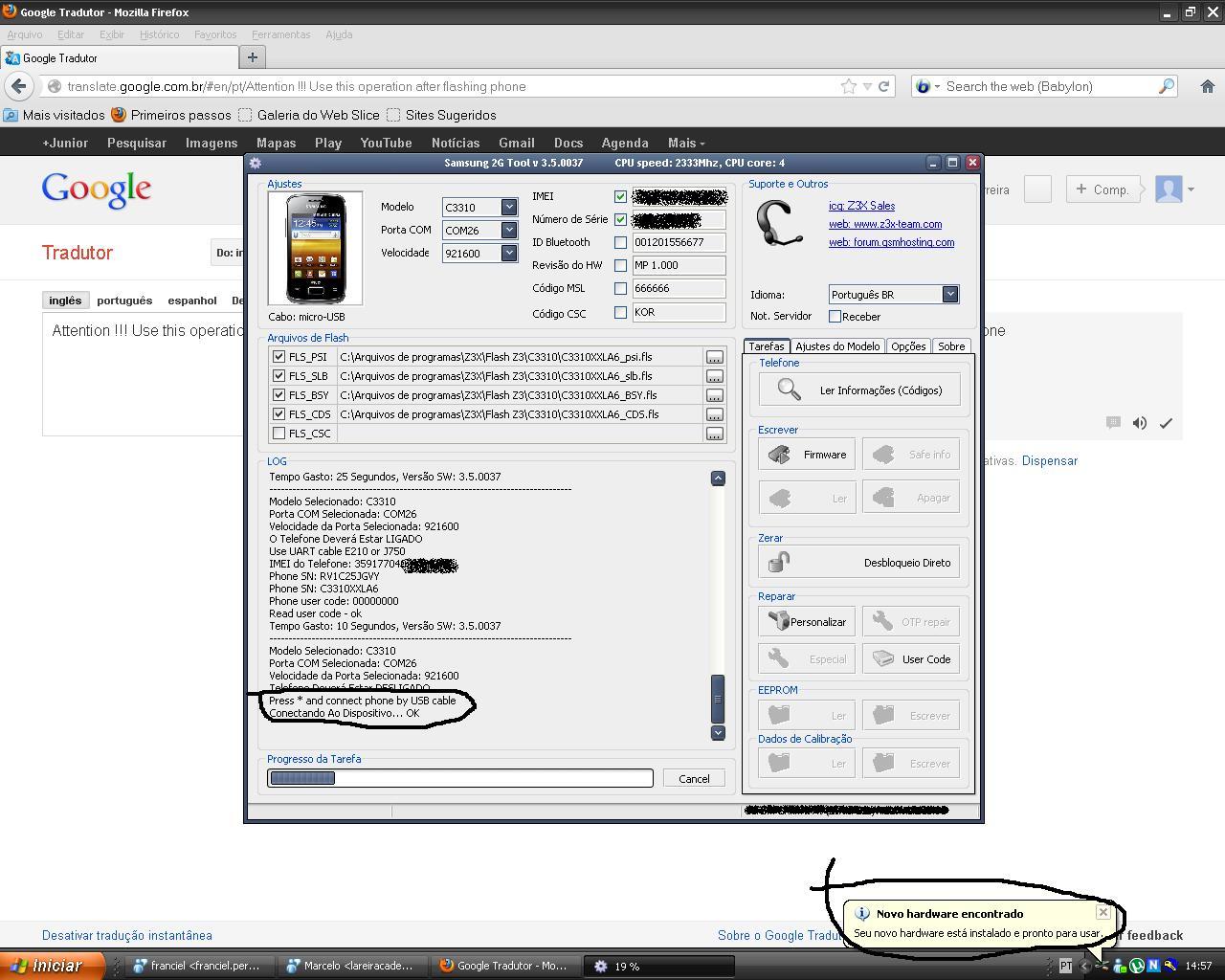Click the icq: Z3X Sales link
Screen dimensions: 1225x980
tap(861, 206)
